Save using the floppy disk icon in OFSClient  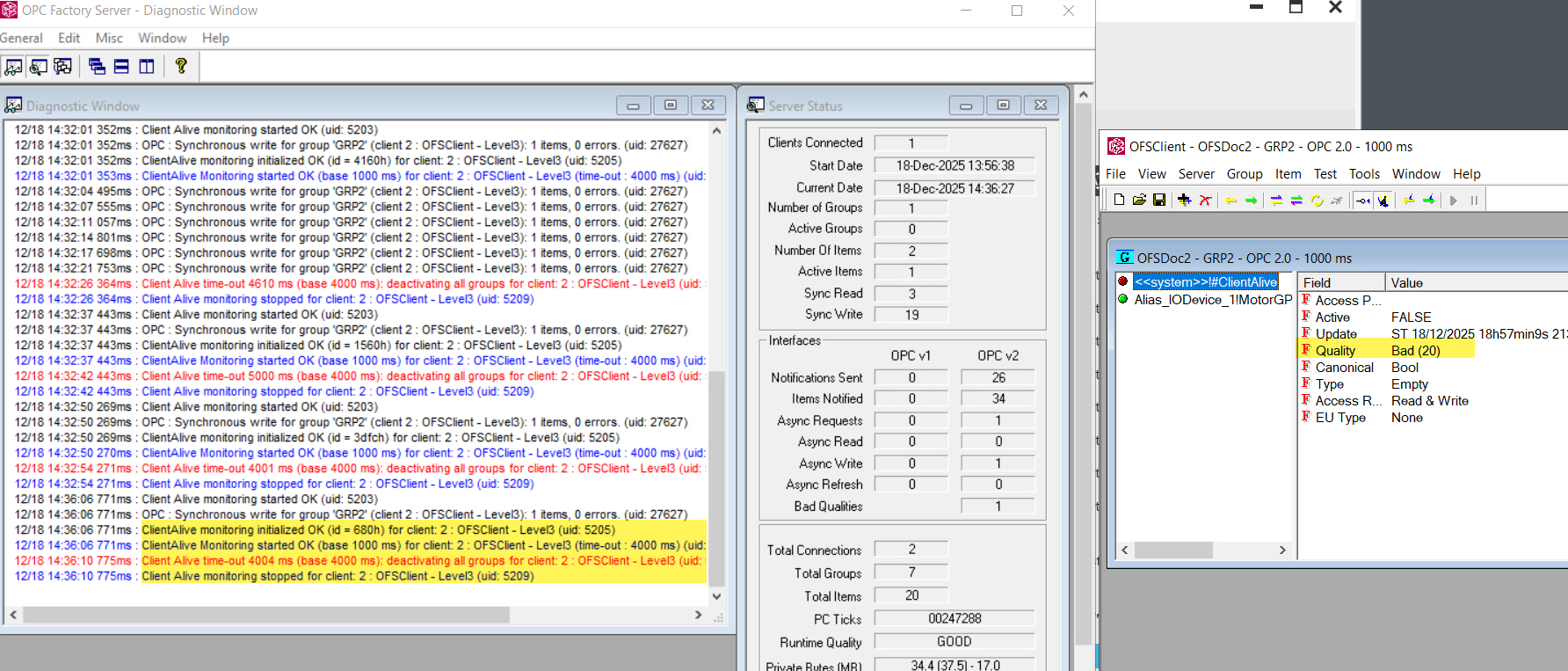click(x=1159, y=200)
